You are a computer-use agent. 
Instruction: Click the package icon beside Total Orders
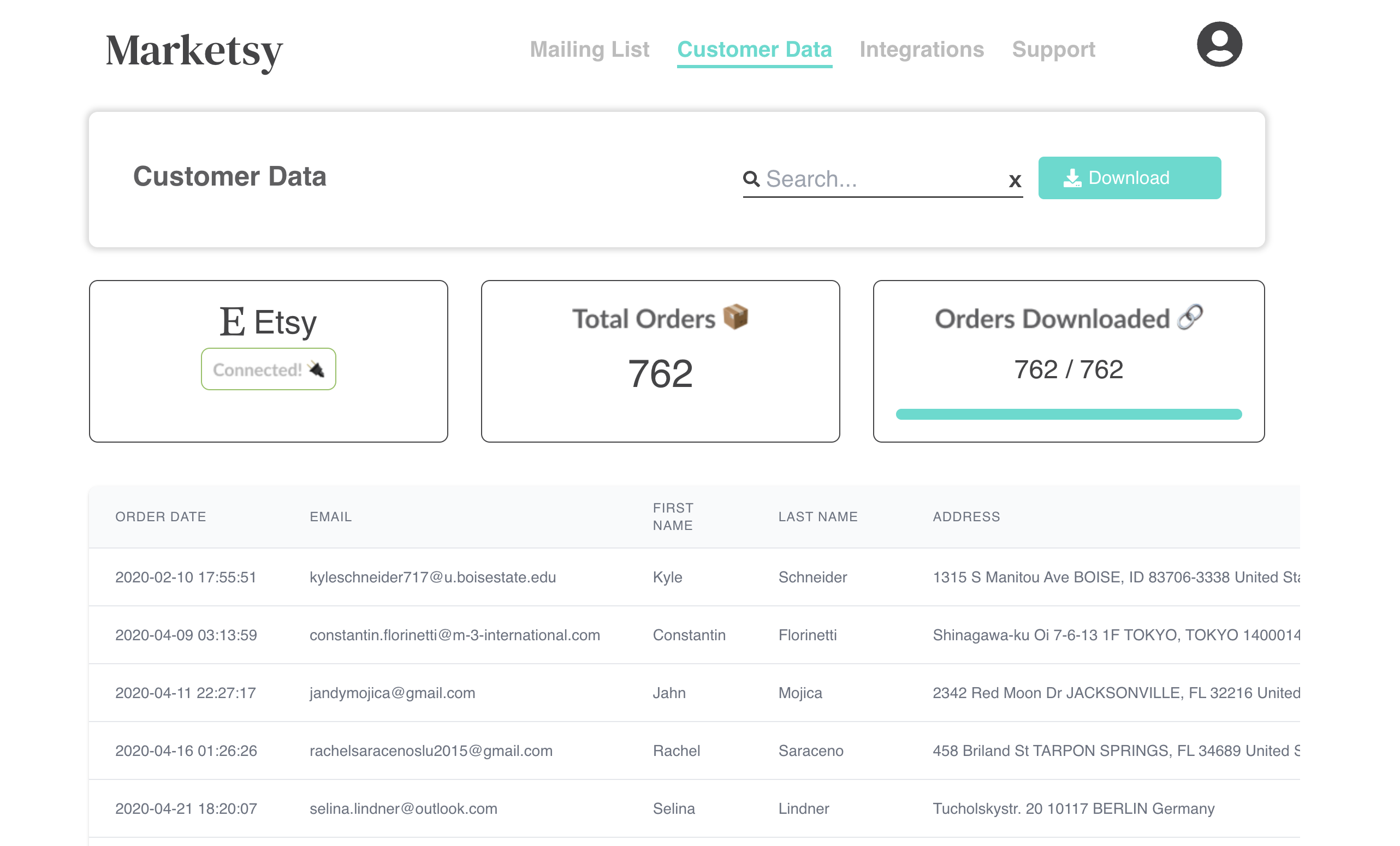(x=736, y=318)
